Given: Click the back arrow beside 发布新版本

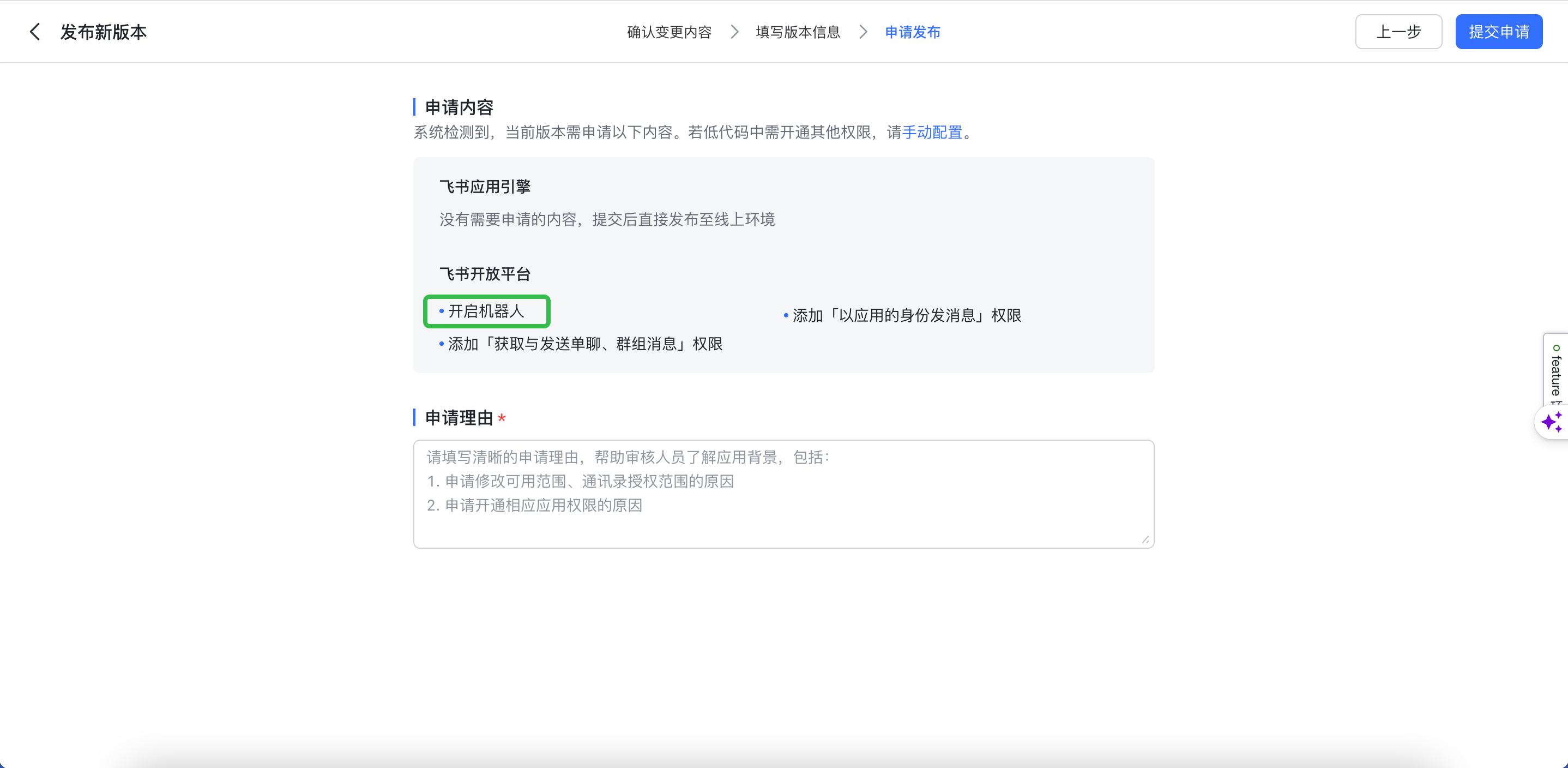Looking at the screenshot, I should click(35, 32).
